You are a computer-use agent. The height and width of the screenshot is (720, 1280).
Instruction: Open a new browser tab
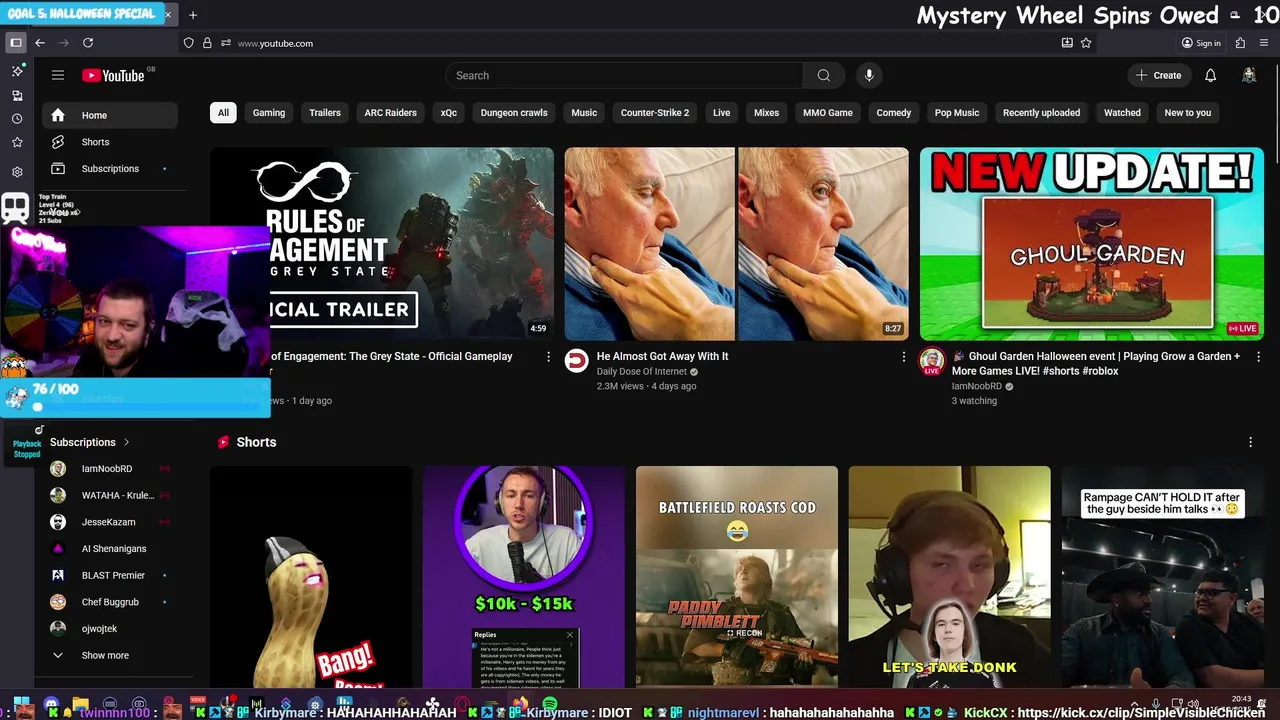pos(193,15)
